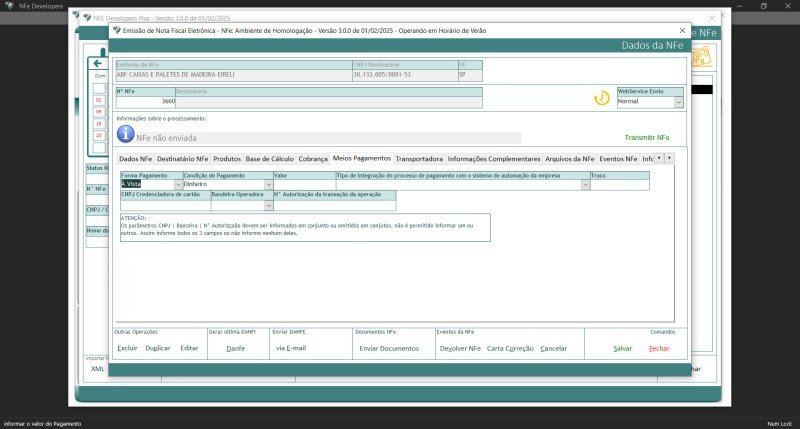The width and height of the screenshot is (800, 429).
Task: Click Transmitir NFe link
Action: click(x=646, y=137)
